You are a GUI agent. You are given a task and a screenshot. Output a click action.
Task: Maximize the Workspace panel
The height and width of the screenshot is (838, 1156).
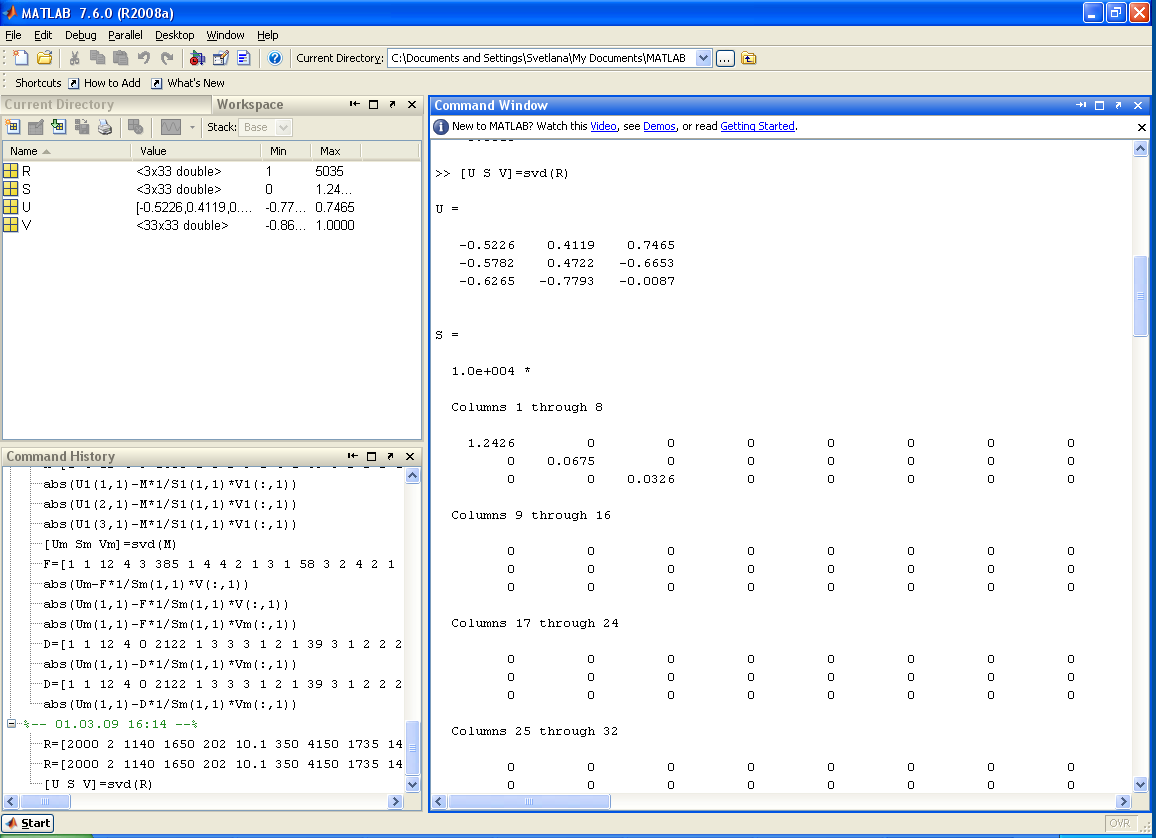pos(374,105)
